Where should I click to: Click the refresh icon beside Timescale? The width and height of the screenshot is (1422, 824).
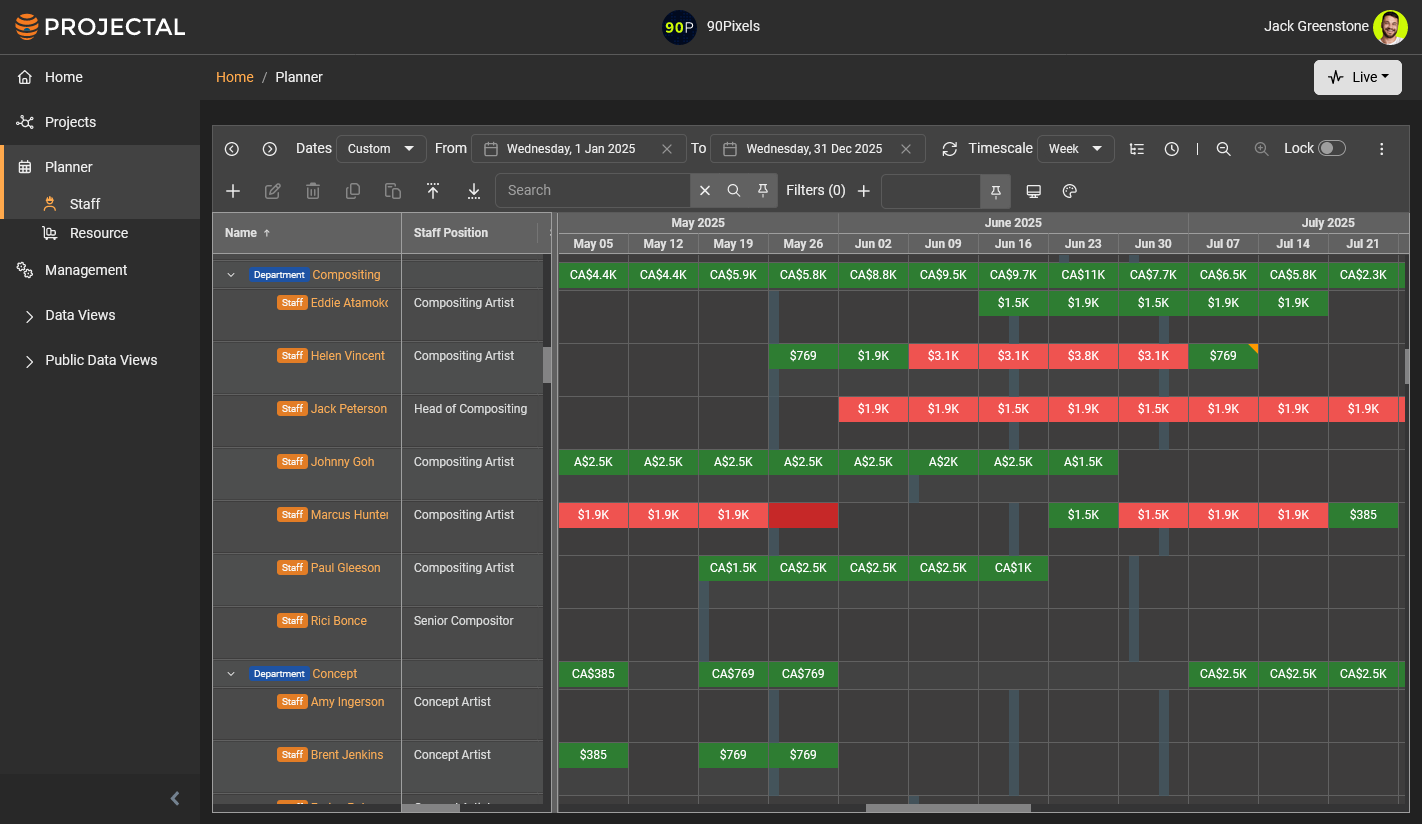pyautogui.click(x=949, y=149)
